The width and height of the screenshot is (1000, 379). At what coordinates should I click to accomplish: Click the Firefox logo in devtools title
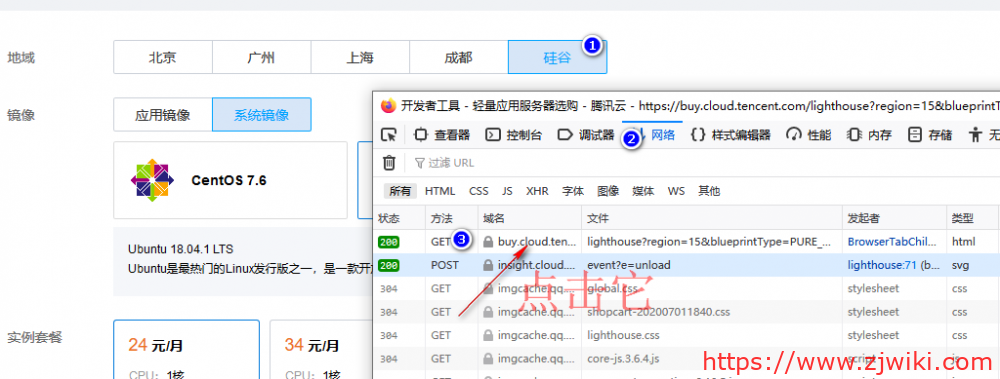[388, 105]
